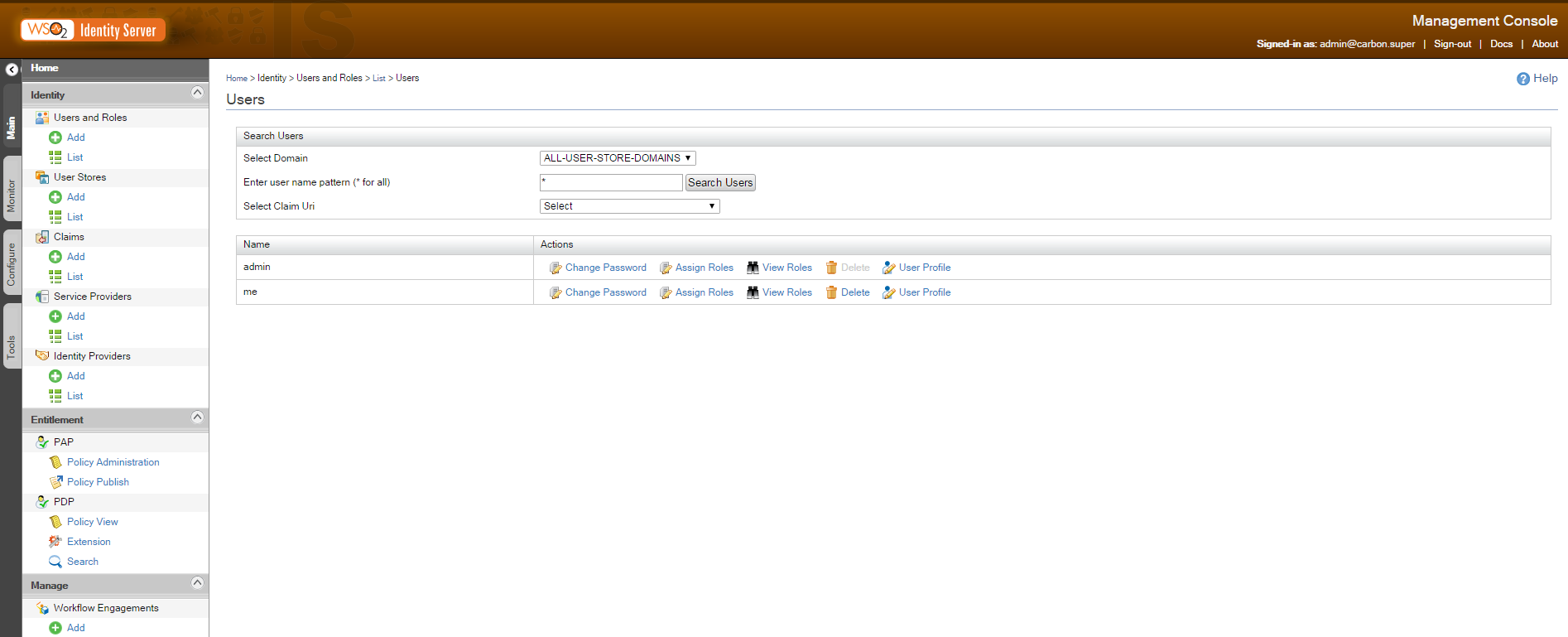
Task: Open the Extension link under PDP
Action: 89,542
